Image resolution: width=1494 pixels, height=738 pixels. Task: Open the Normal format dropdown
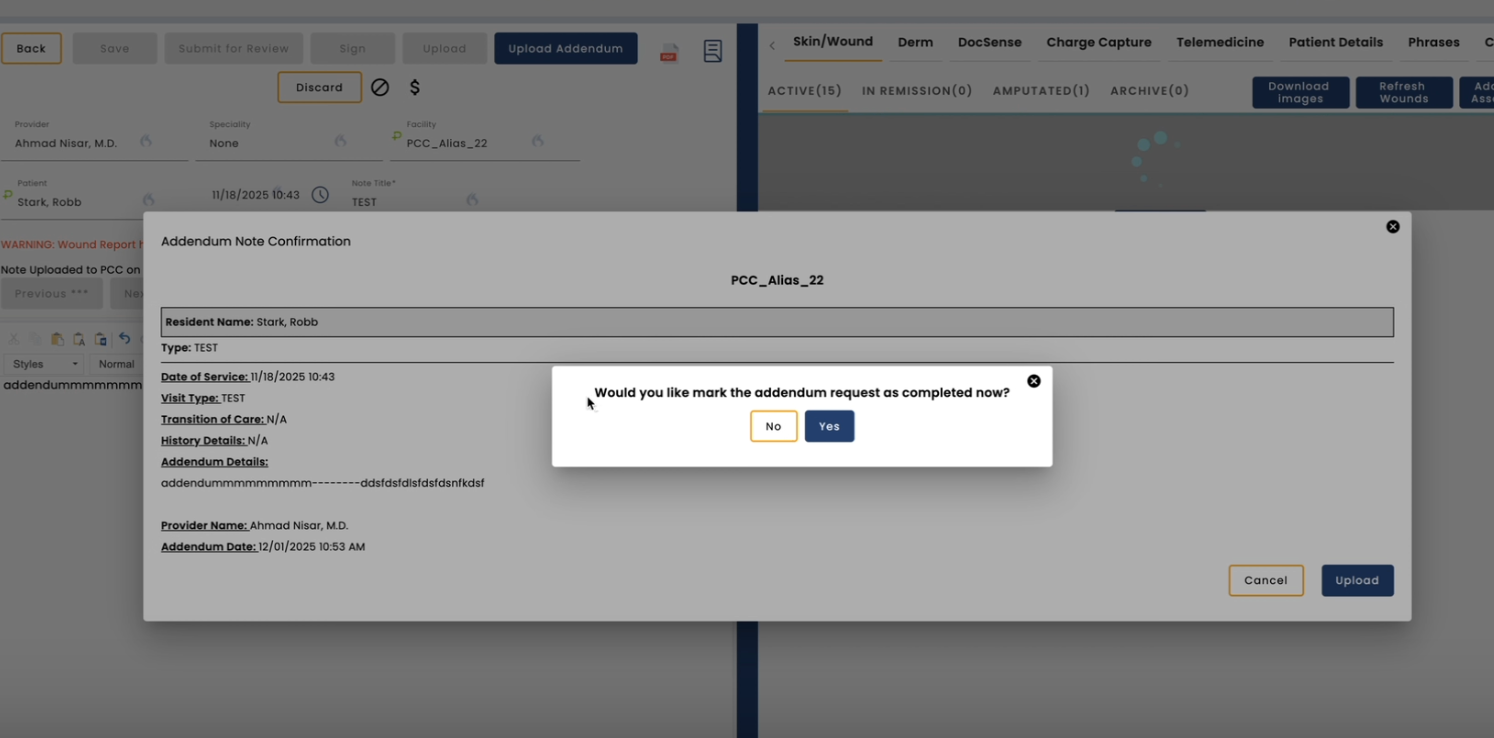[116, 364]
